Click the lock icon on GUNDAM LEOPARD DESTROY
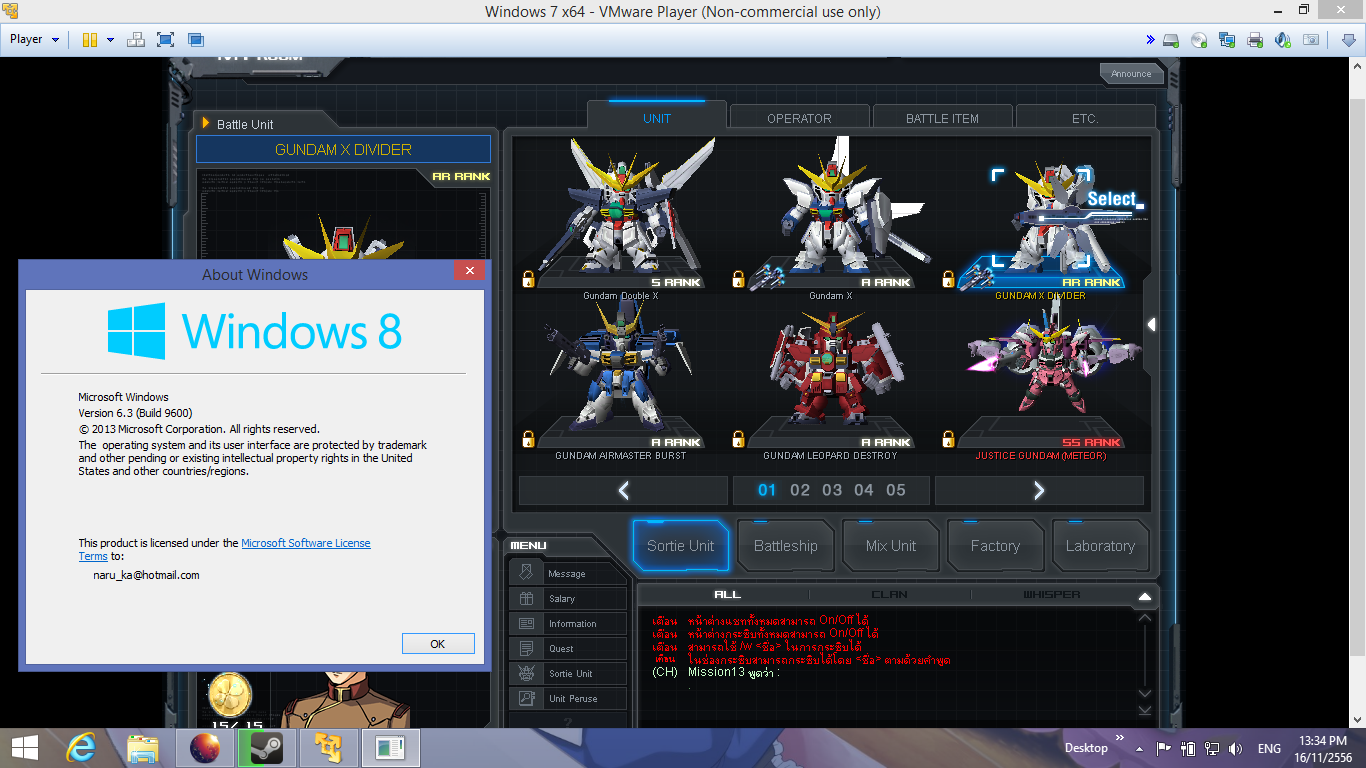 [738, 439]
